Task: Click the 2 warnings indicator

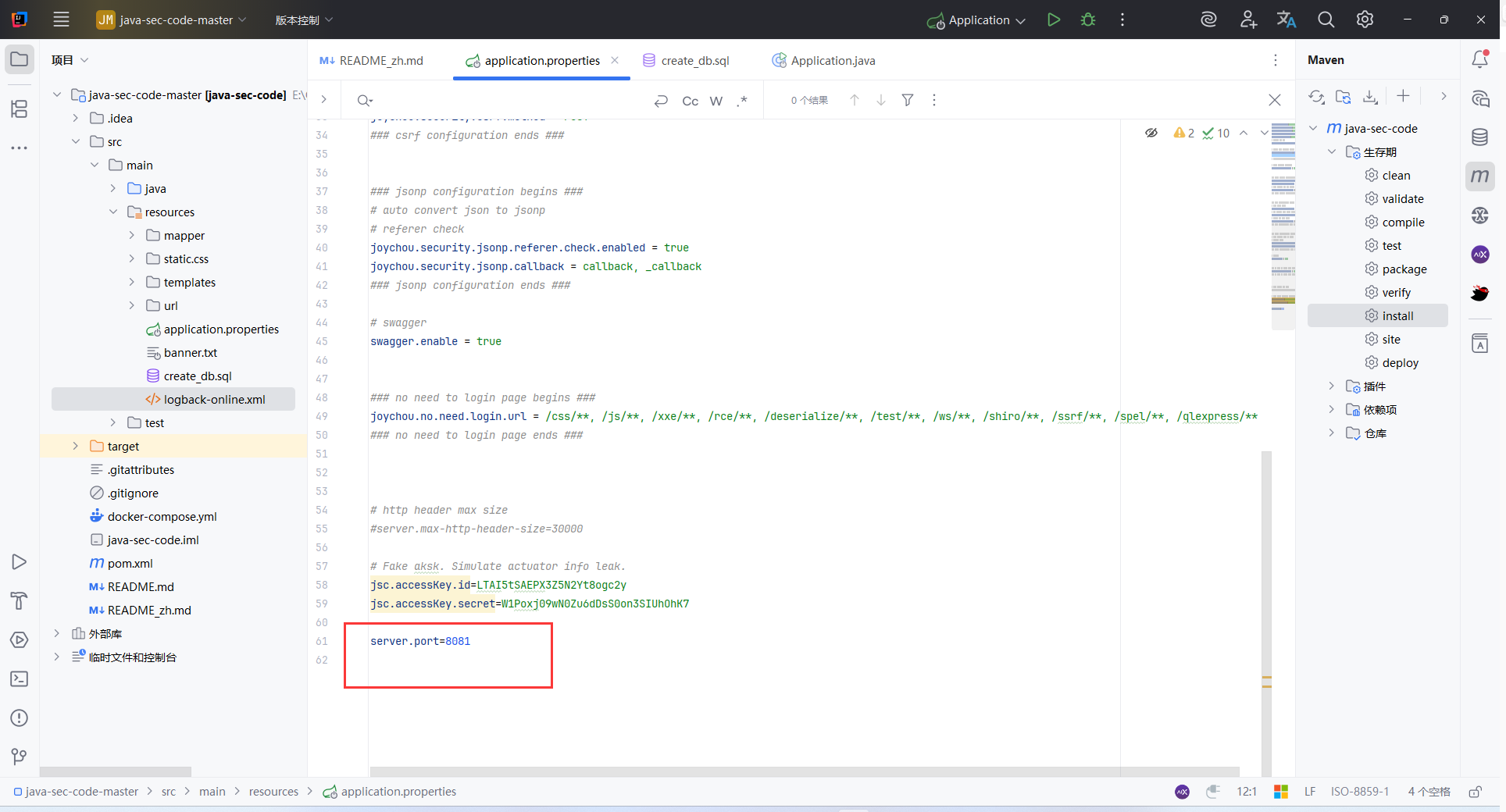Action: pos(1184,133)
